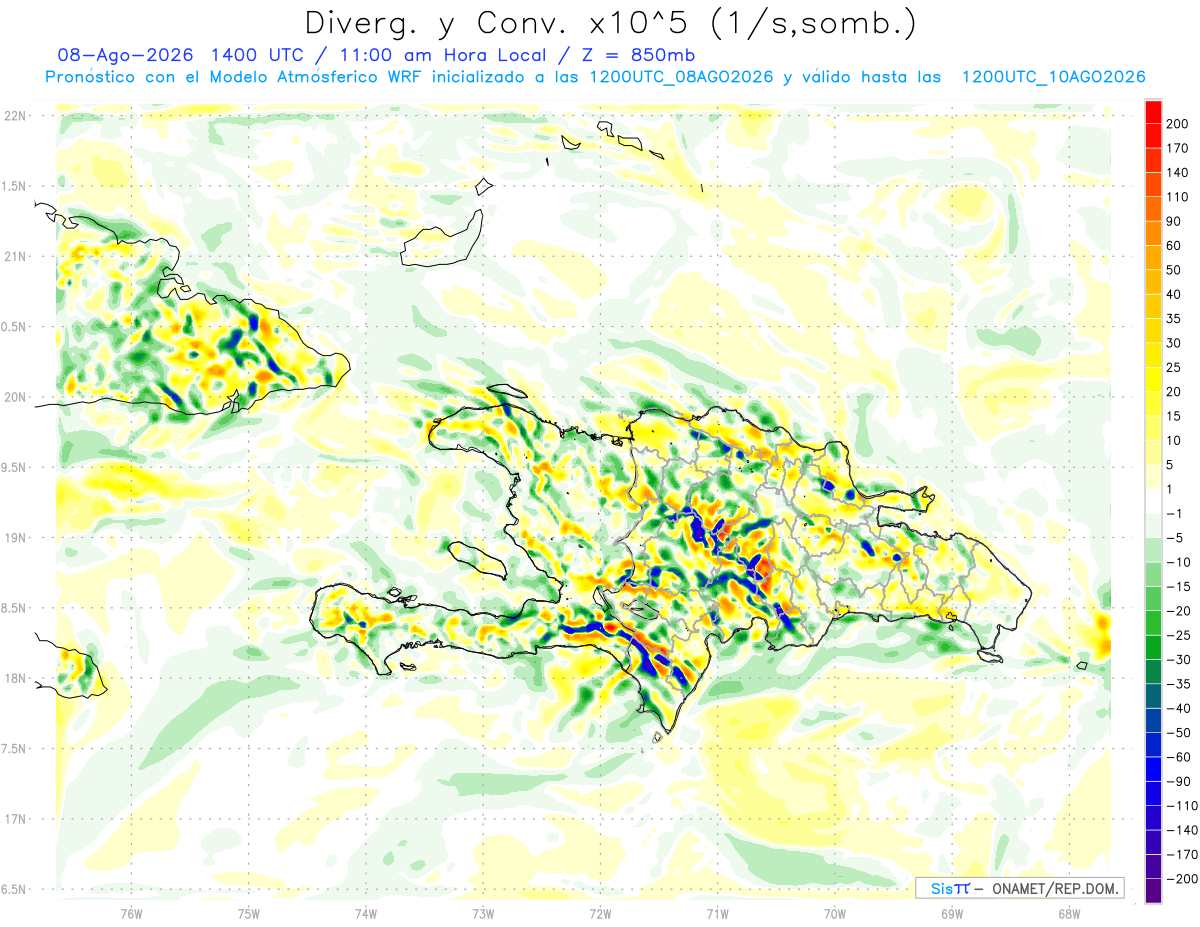Click the '6.5N' latitude label

(14, 889)
